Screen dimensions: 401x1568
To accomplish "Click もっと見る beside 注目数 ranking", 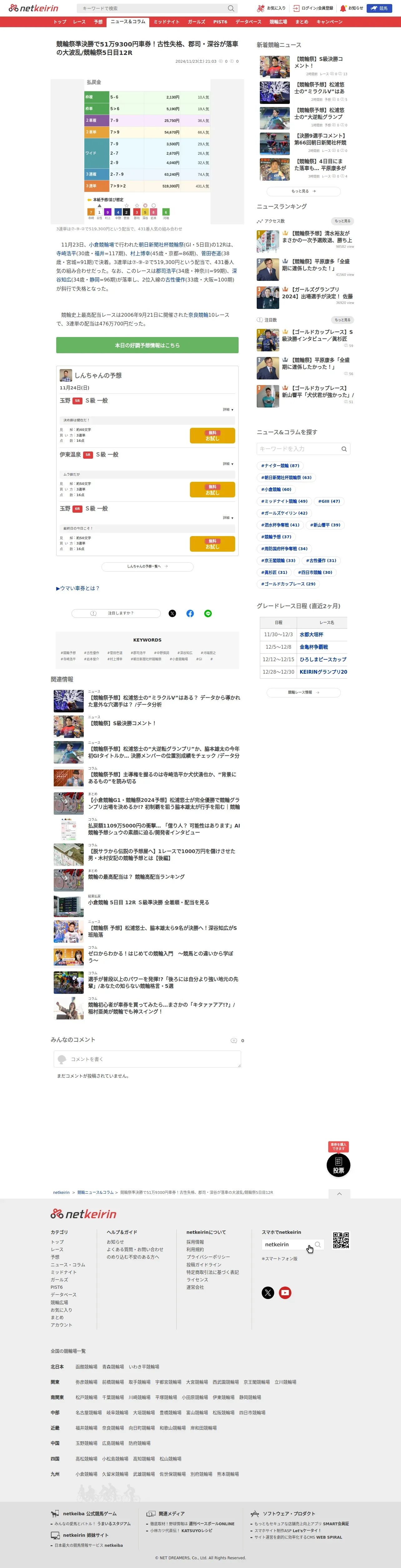I will coord(343,320).
